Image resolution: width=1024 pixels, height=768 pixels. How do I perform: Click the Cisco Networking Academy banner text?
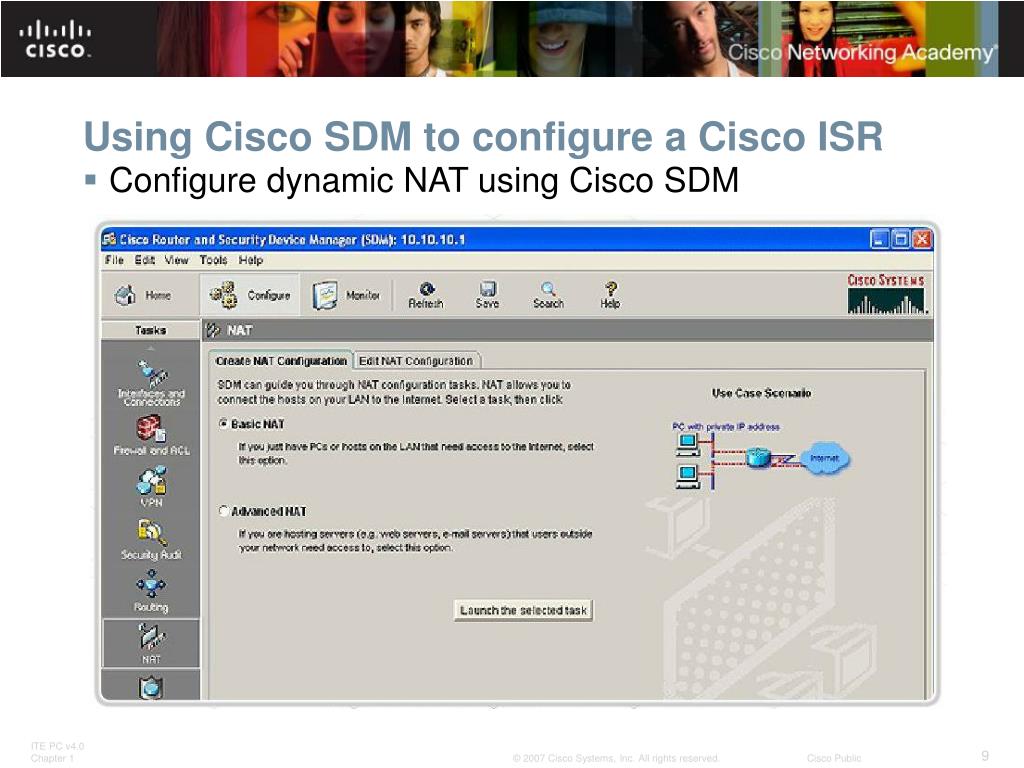(863, 52)
